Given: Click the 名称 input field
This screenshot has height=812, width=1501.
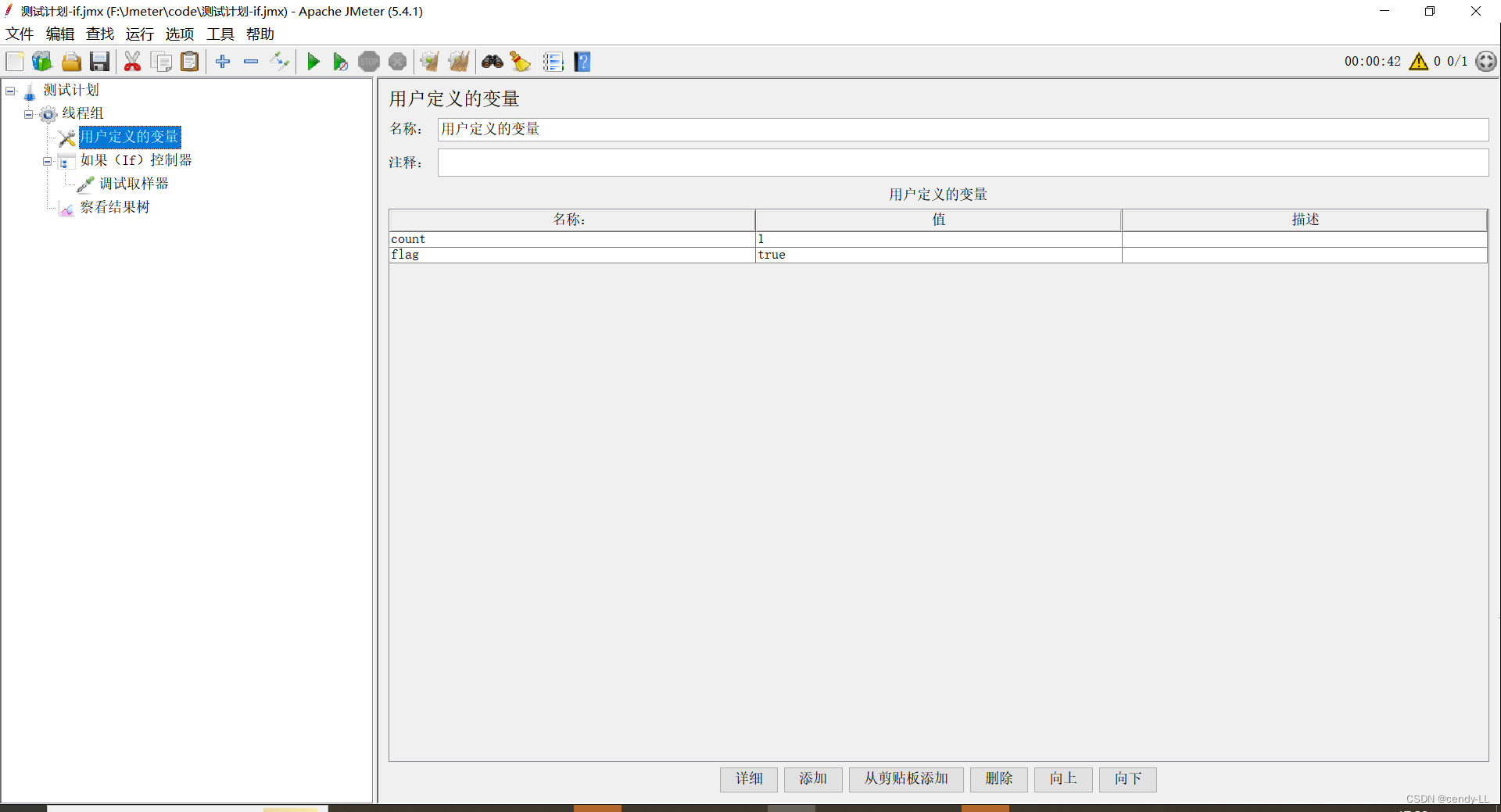Looking at the screenshot, I should (x=963, y=130).
